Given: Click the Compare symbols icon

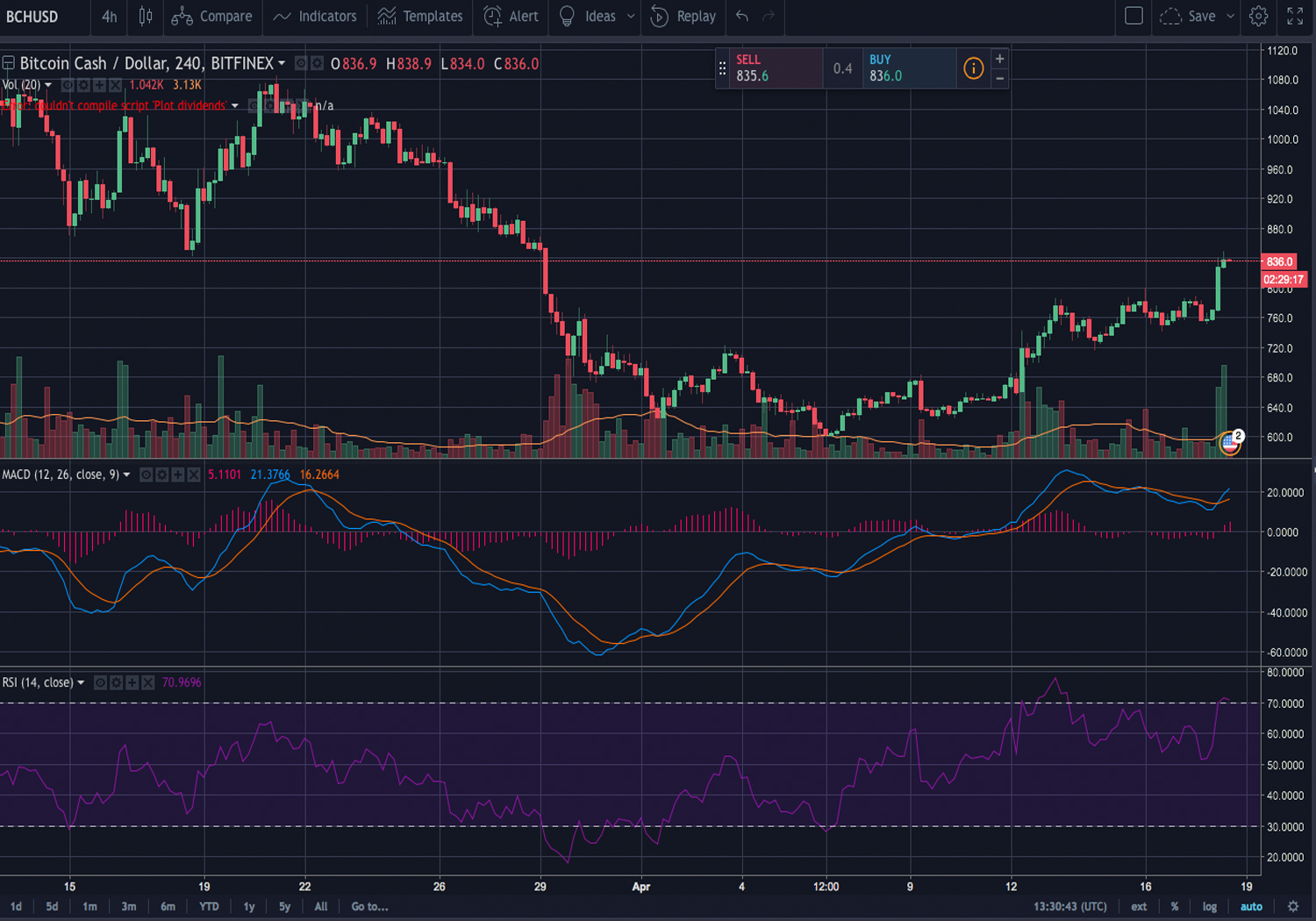Looking at the screenshot, I should [182, 16].
